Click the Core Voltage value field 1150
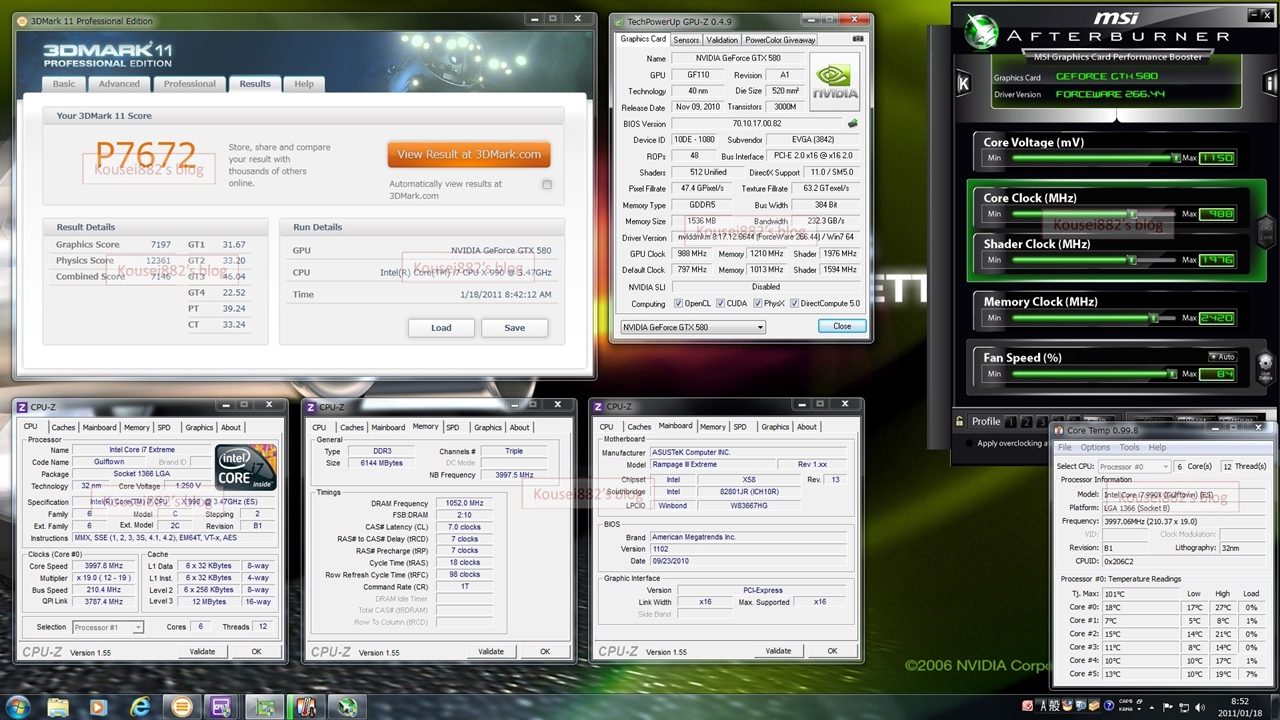This screenshot has height=720, width=1280. [x=1217, y=158]
